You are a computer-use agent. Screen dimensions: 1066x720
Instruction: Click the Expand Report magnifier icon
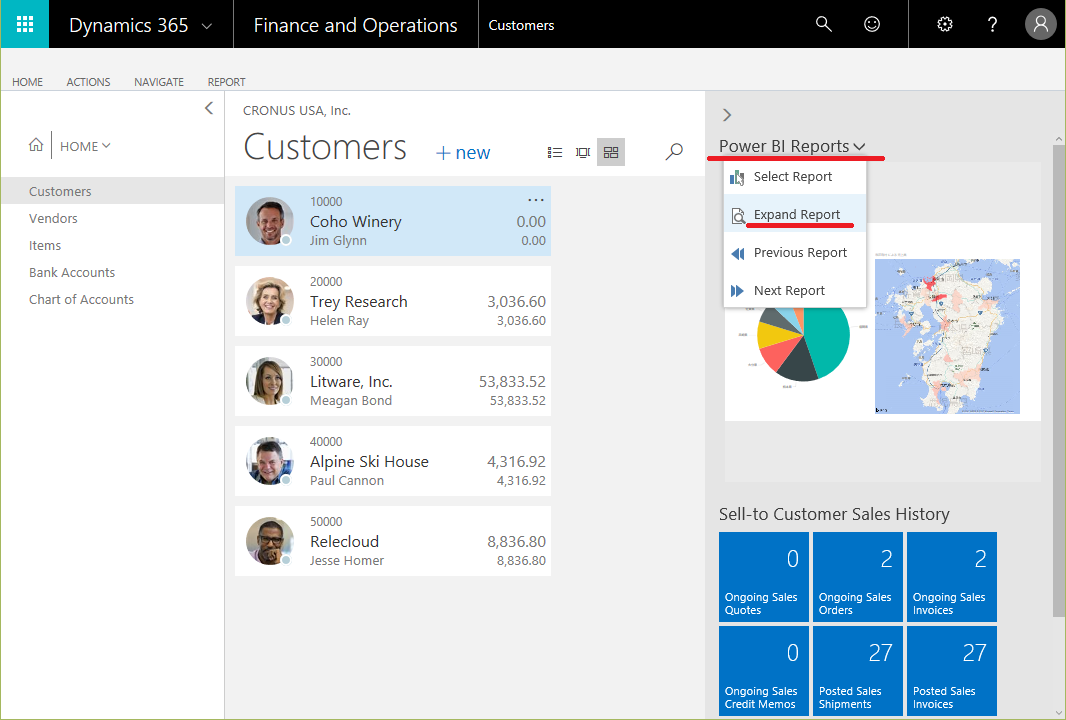(x=738, y=216)
